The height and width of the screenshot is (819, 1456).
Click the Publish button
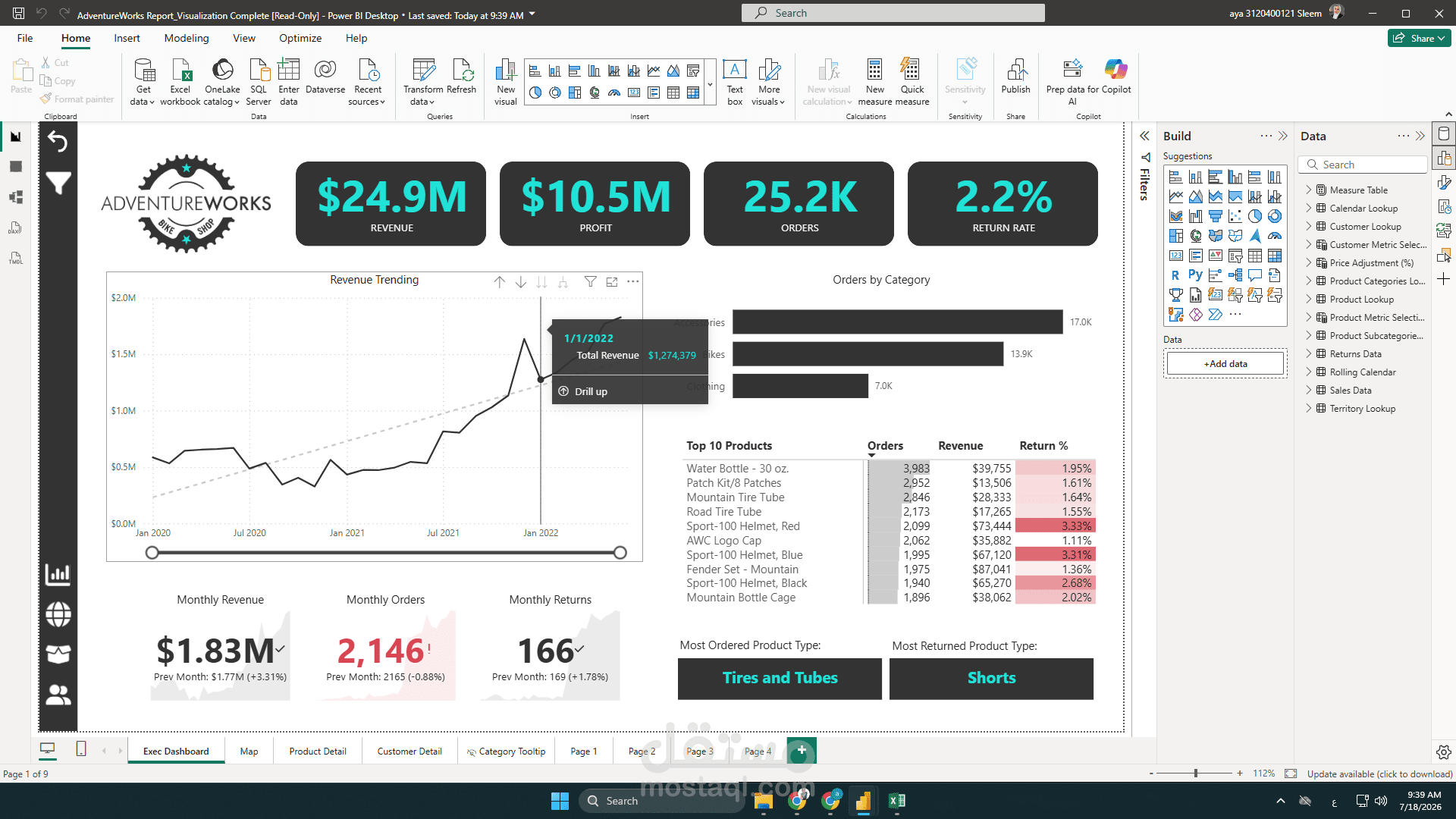(1015, 77)
